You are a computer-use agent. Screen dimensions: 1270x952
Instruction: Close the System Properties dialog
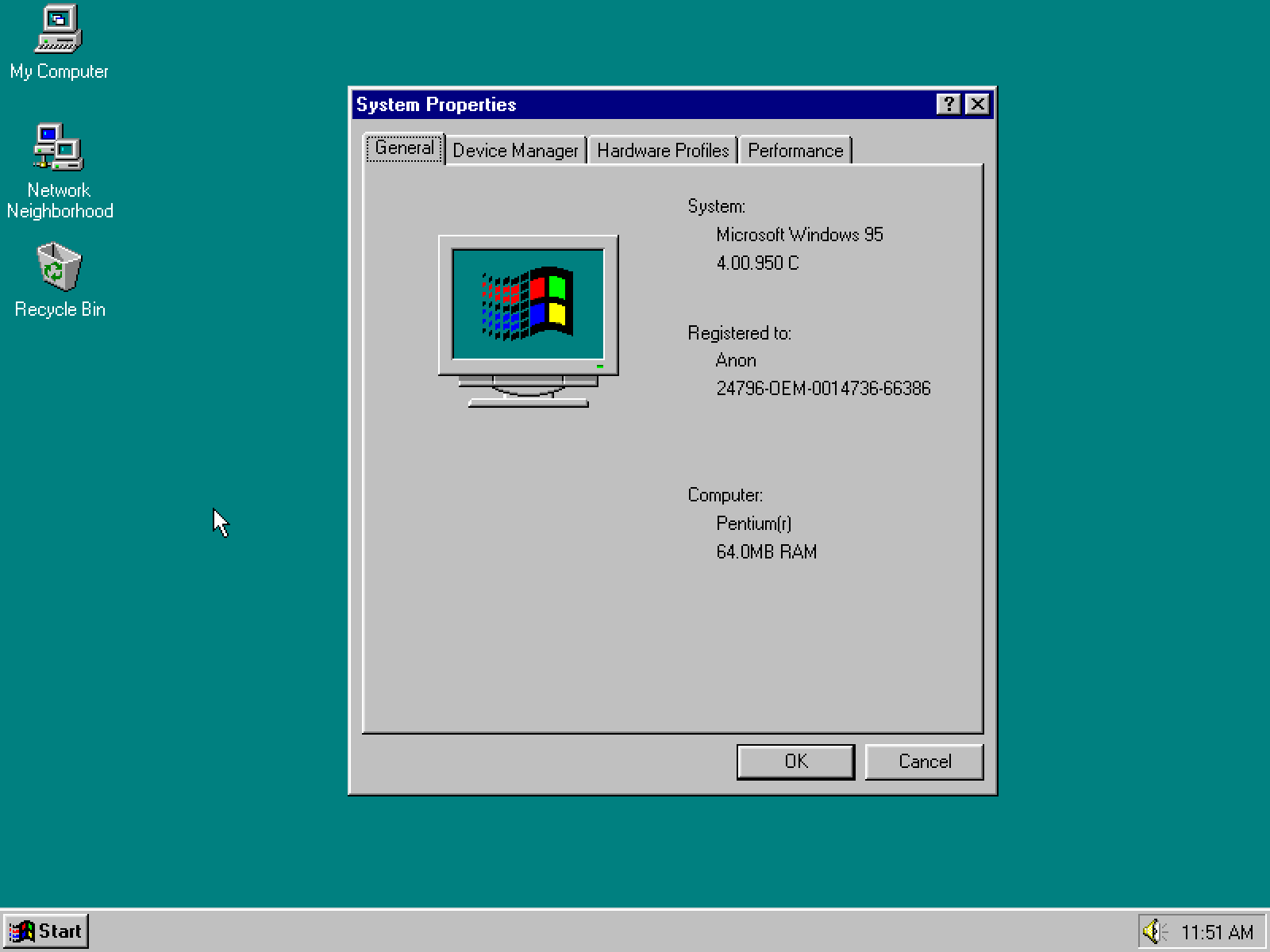click(978, 104)
